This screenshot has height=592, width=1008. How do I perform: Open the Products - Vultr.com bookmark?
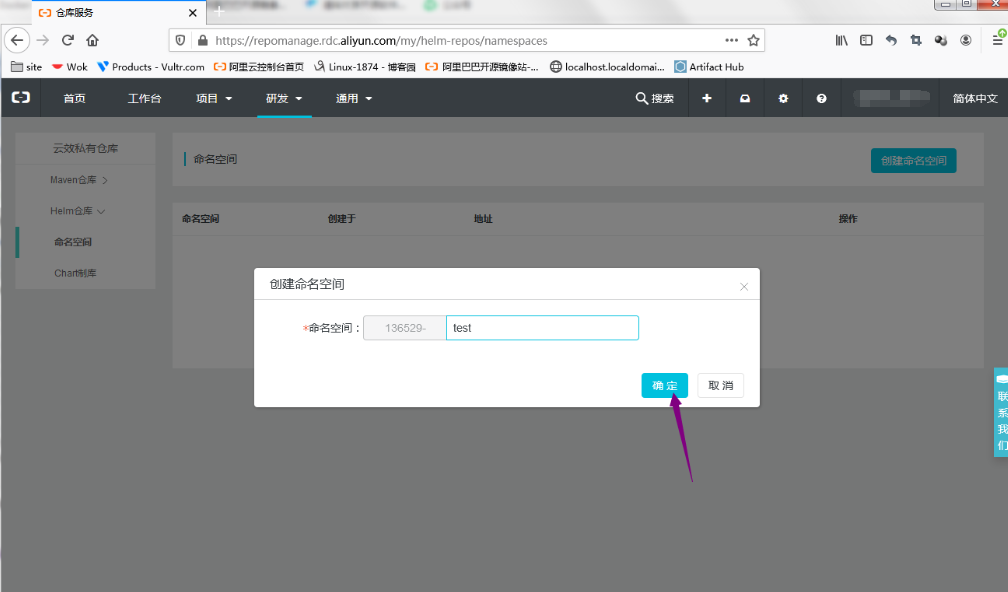(x=150, y=67)
